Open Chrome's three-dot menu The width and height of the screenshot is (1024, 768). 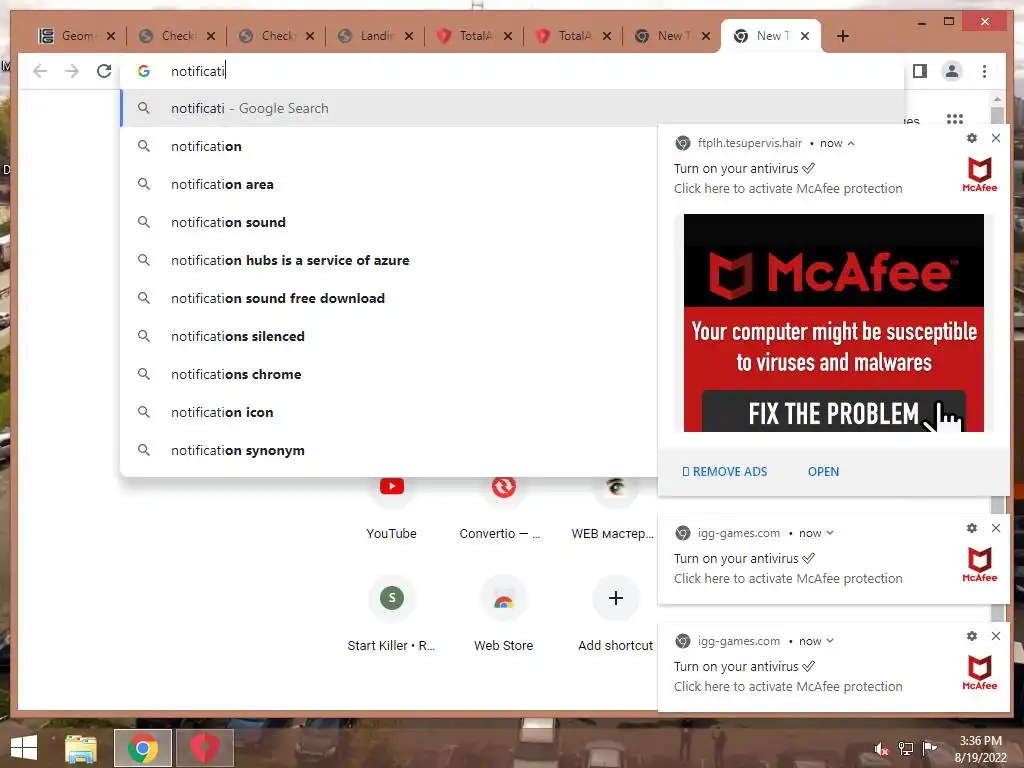pos(984,71)
